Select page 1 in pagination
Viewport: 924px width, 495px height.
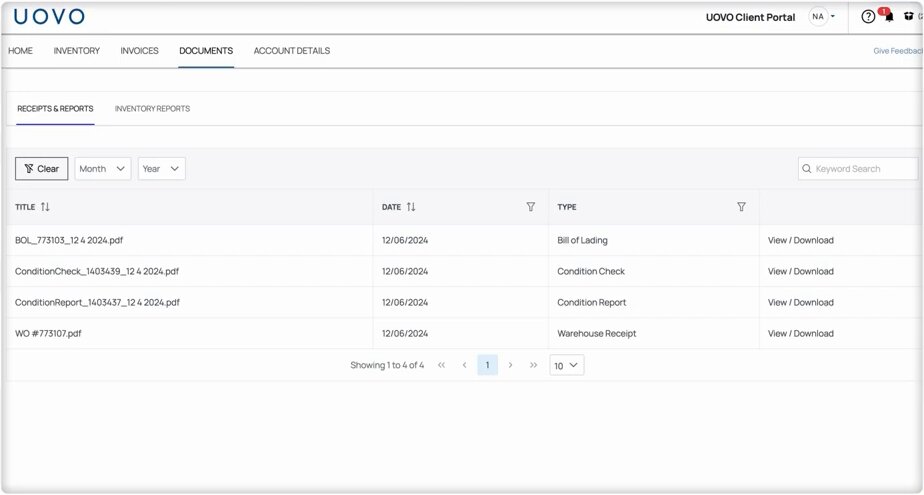click(x=487, y=365)
